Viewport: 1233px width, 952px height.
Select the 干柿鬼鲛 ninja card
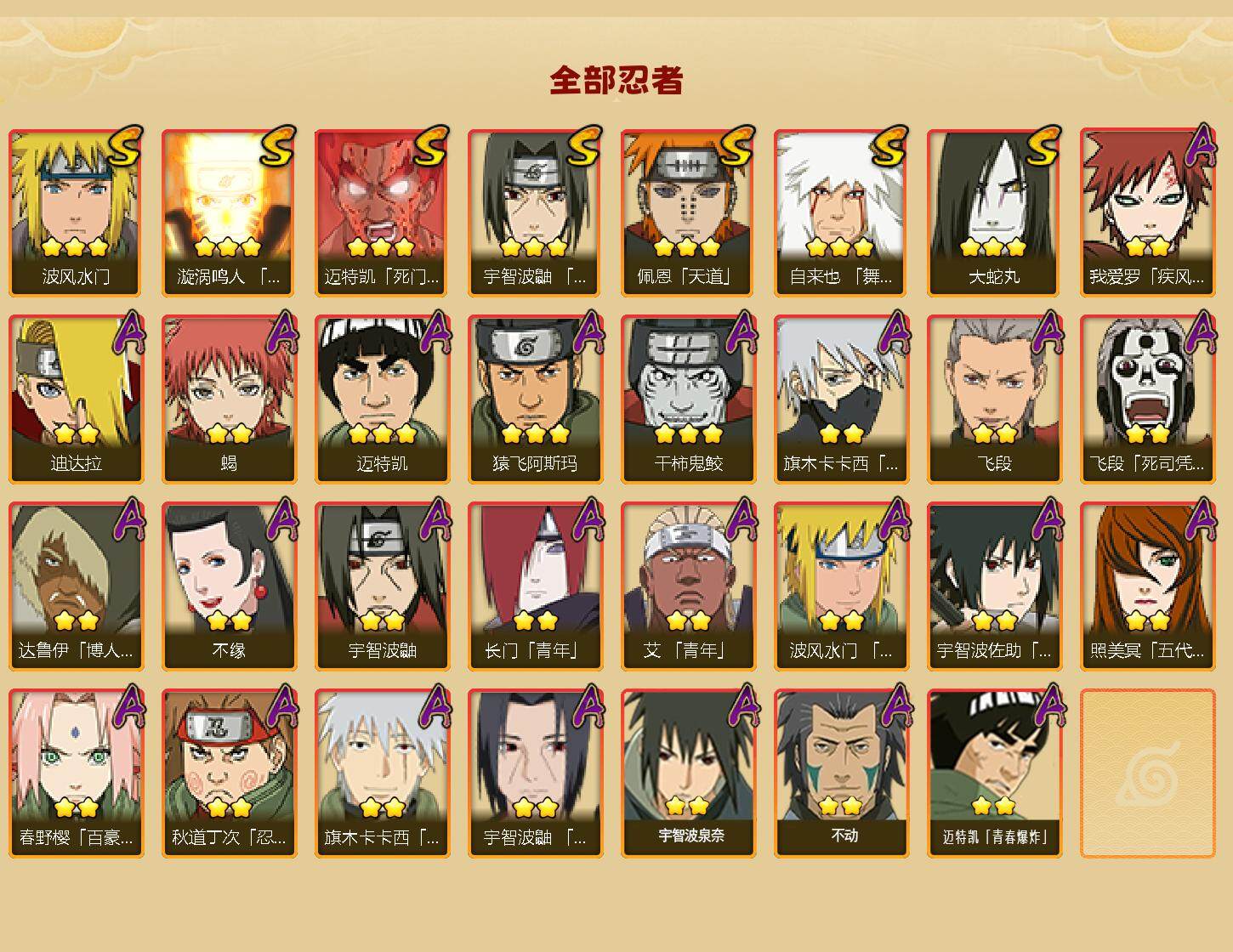[689, 399]
